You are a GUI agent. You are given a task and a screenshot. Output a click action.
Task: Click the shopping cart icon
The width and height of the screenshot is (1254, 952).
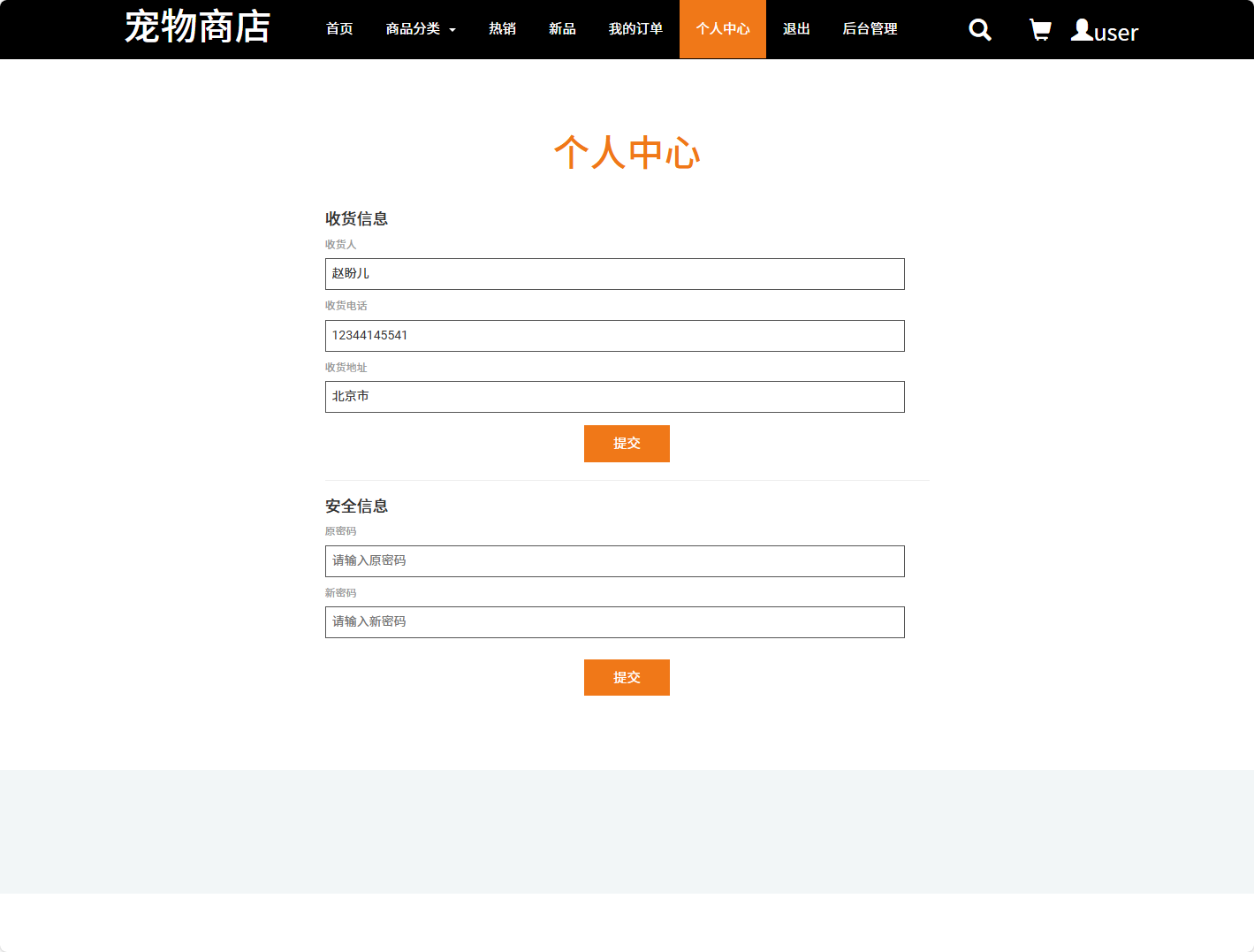click(1039, 29)
